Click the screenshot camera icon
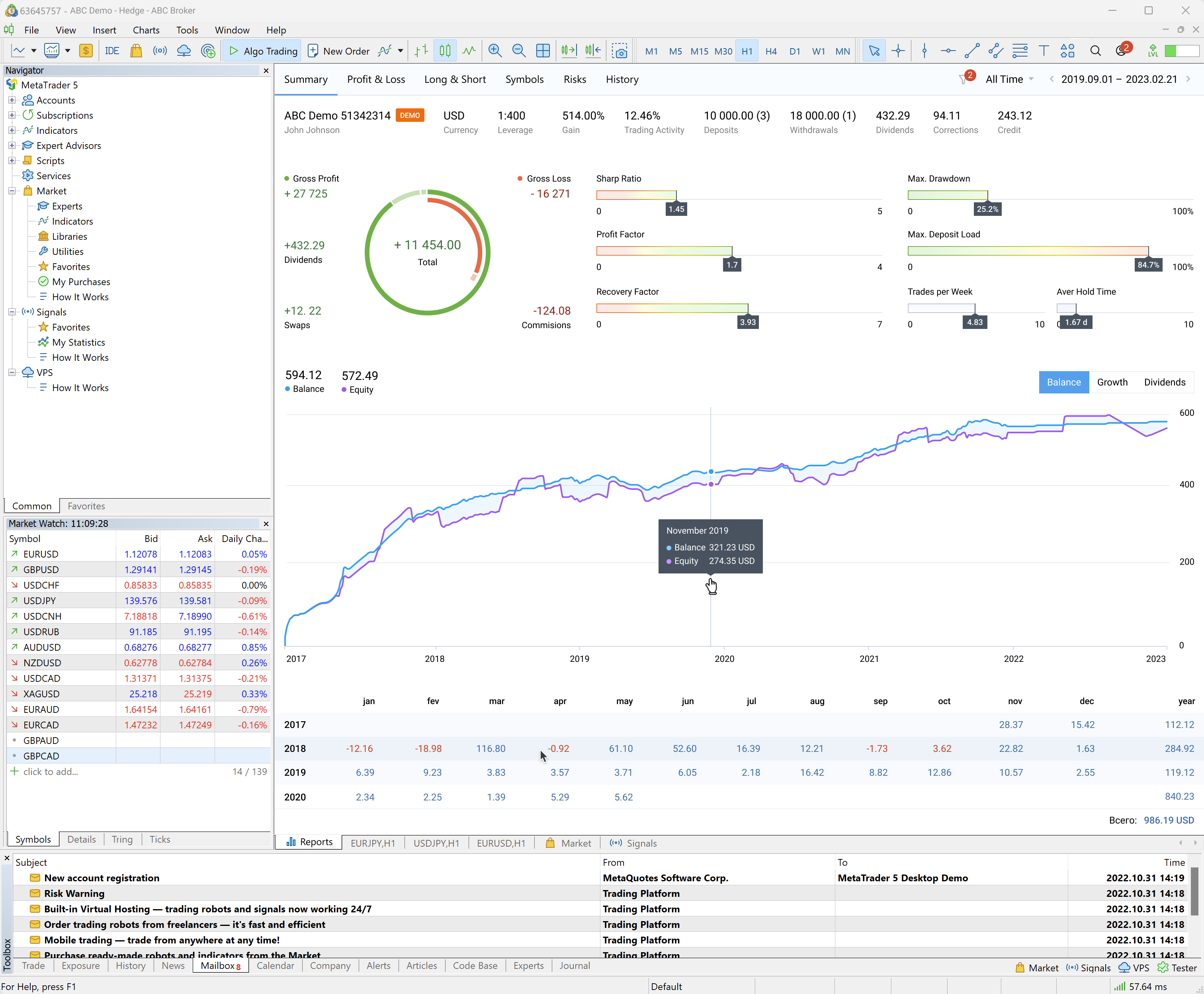Image resolution: width=1204 pixels, height=994 pixels. click(x=620, y=51)
